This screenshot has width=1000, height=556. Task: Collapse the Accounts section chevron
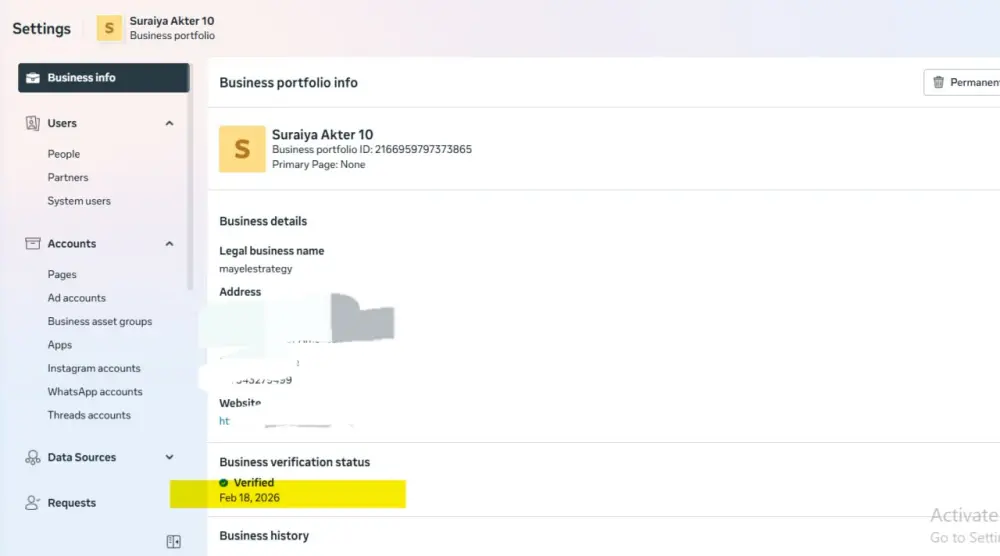point(169,244)
